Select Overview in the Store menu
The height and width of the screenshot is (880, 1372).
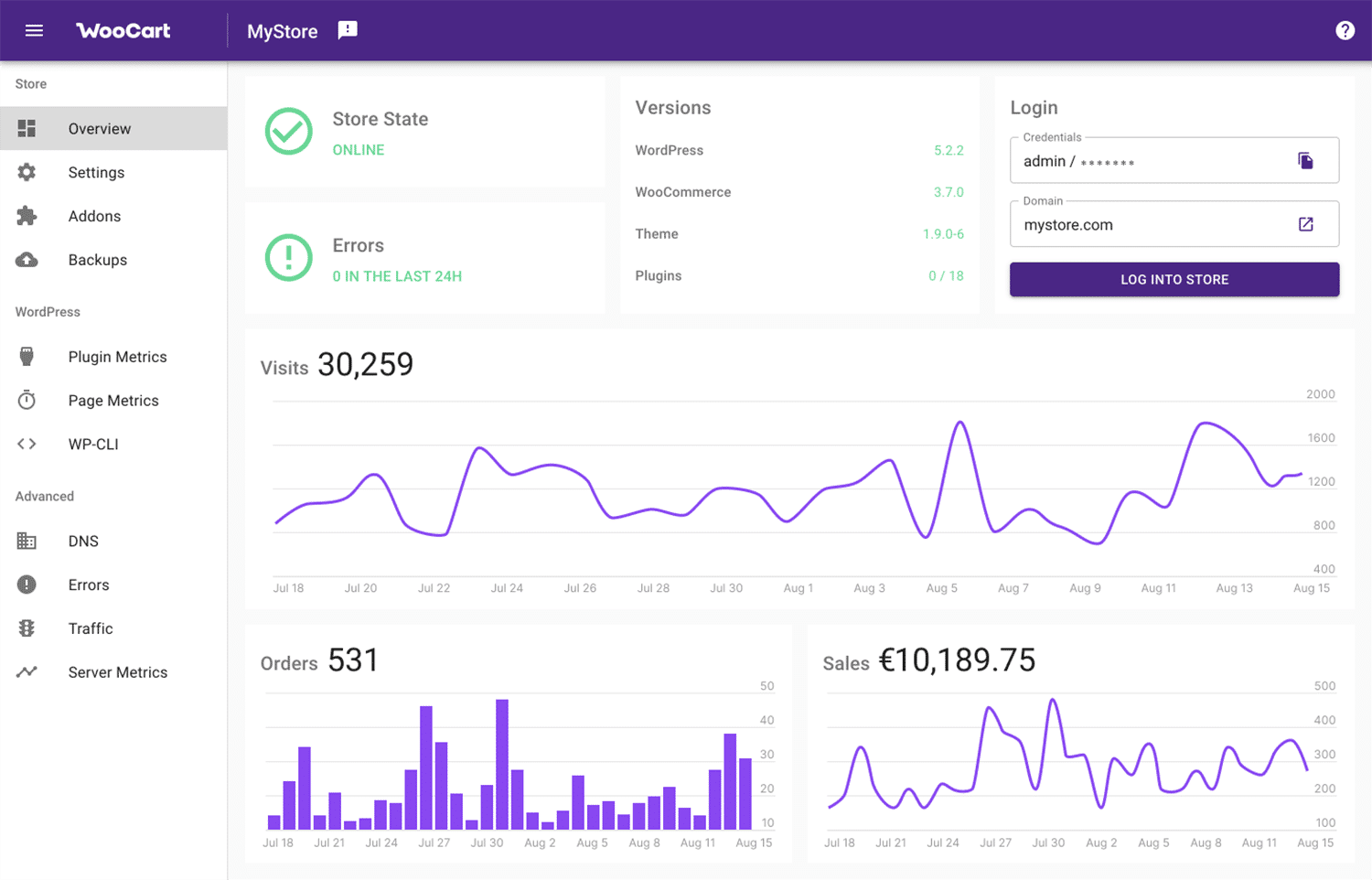point(99,128)
